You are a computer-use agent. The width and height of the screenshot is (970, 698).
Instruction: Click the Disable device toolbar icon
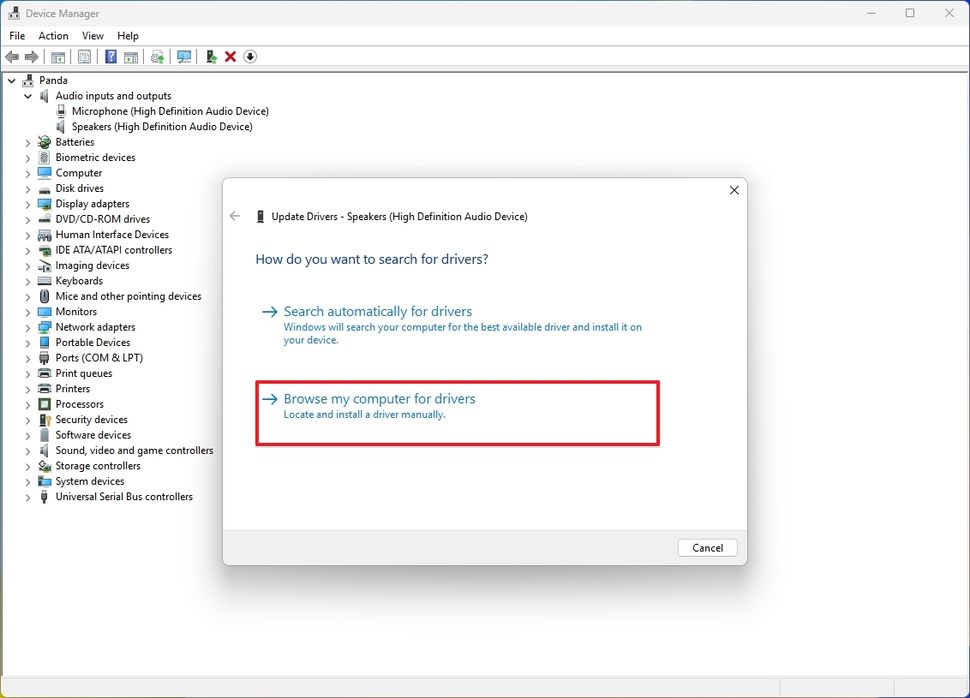tap(250, 56)
